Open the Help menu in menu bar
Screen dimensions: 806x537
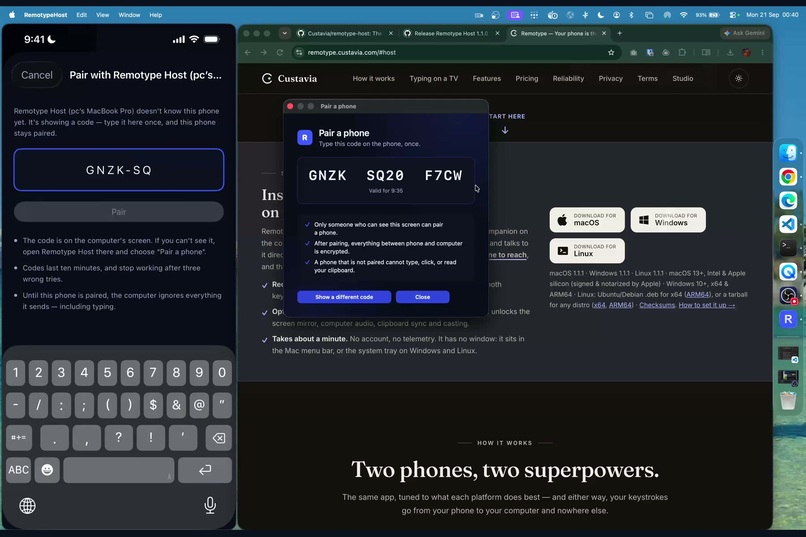(156, 15)
